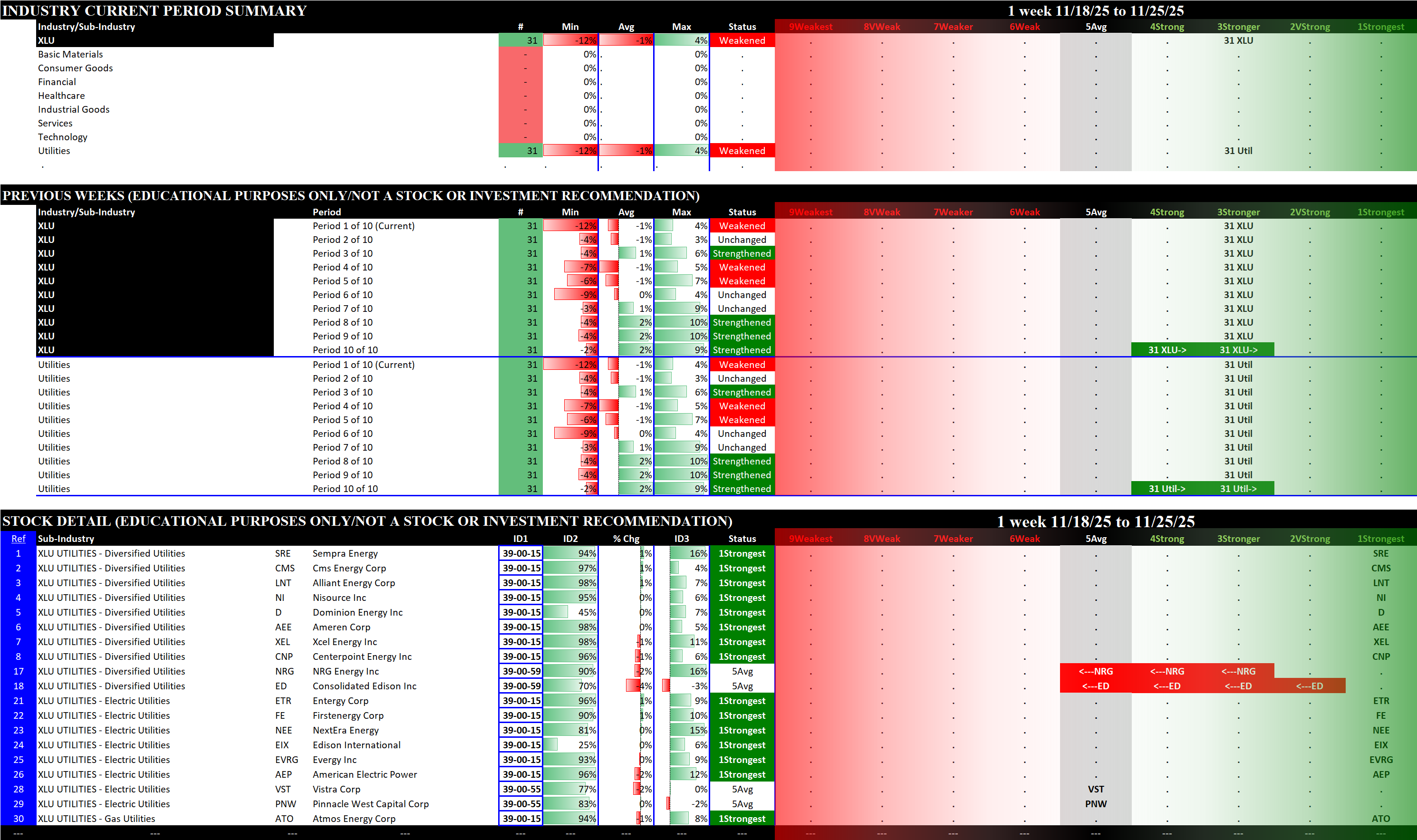
Task: Click the 1Strongest header in current period summary
Action: [x=1380, y=27]
